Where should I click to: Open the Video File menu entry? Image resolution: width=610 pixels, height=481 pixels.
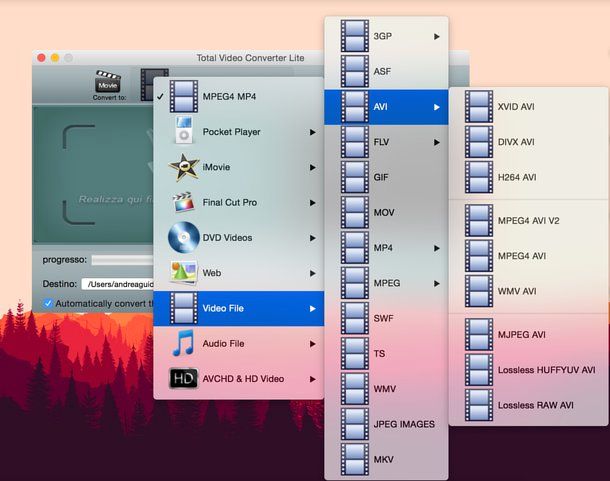[239, 308]
